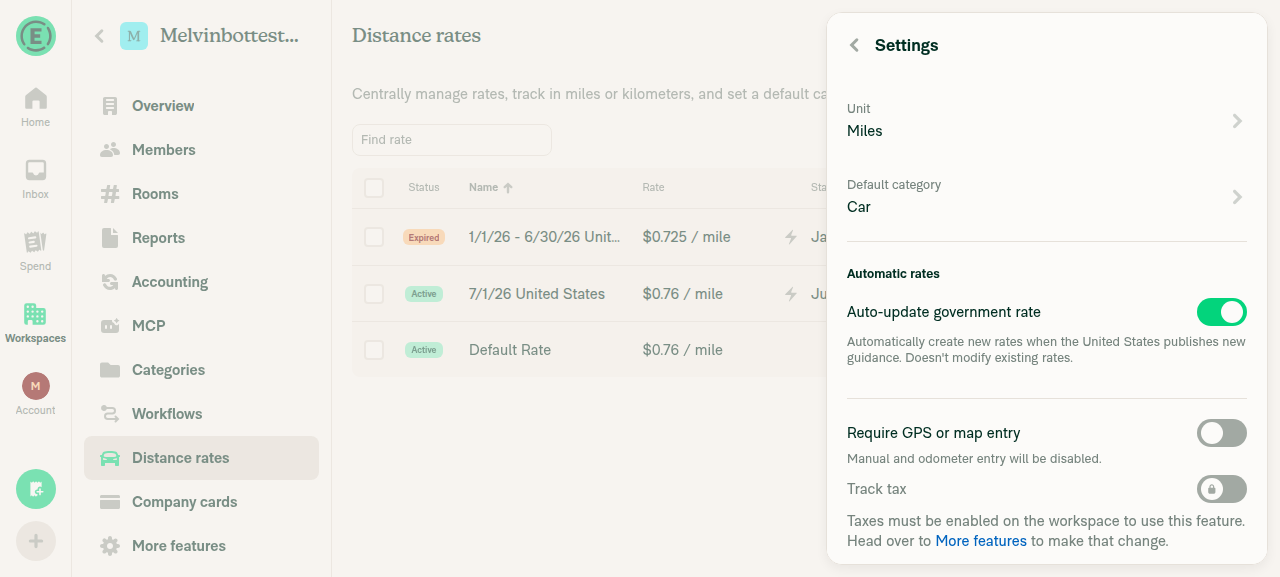The image size is (1280, 577).
Task: Go back using the workspace back chevron
Action: [99, 36]
